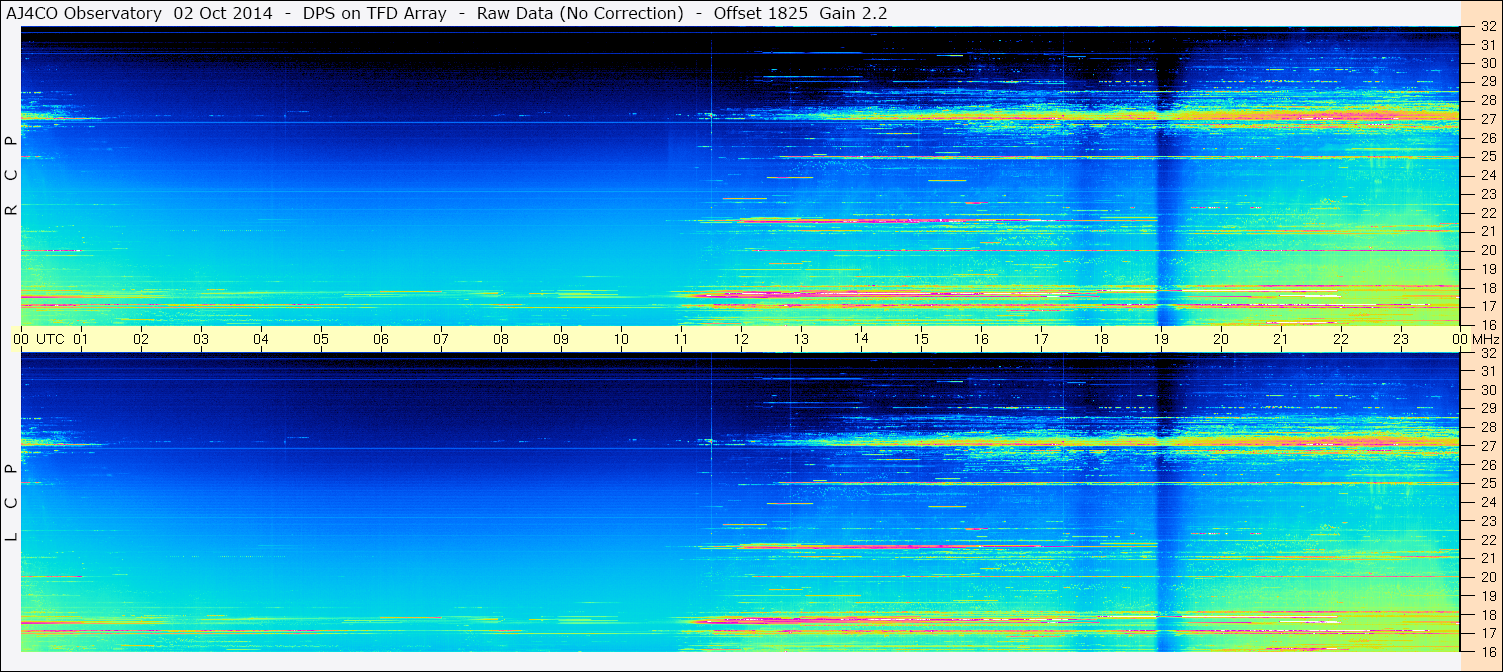Click the 16 MHz label of the LCP panel
Screen dimensions: 1503x672
1488,651
